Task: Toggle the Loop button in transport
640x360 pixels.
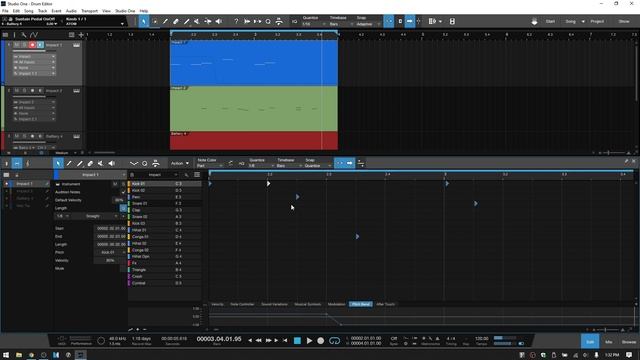Action: 334,340
